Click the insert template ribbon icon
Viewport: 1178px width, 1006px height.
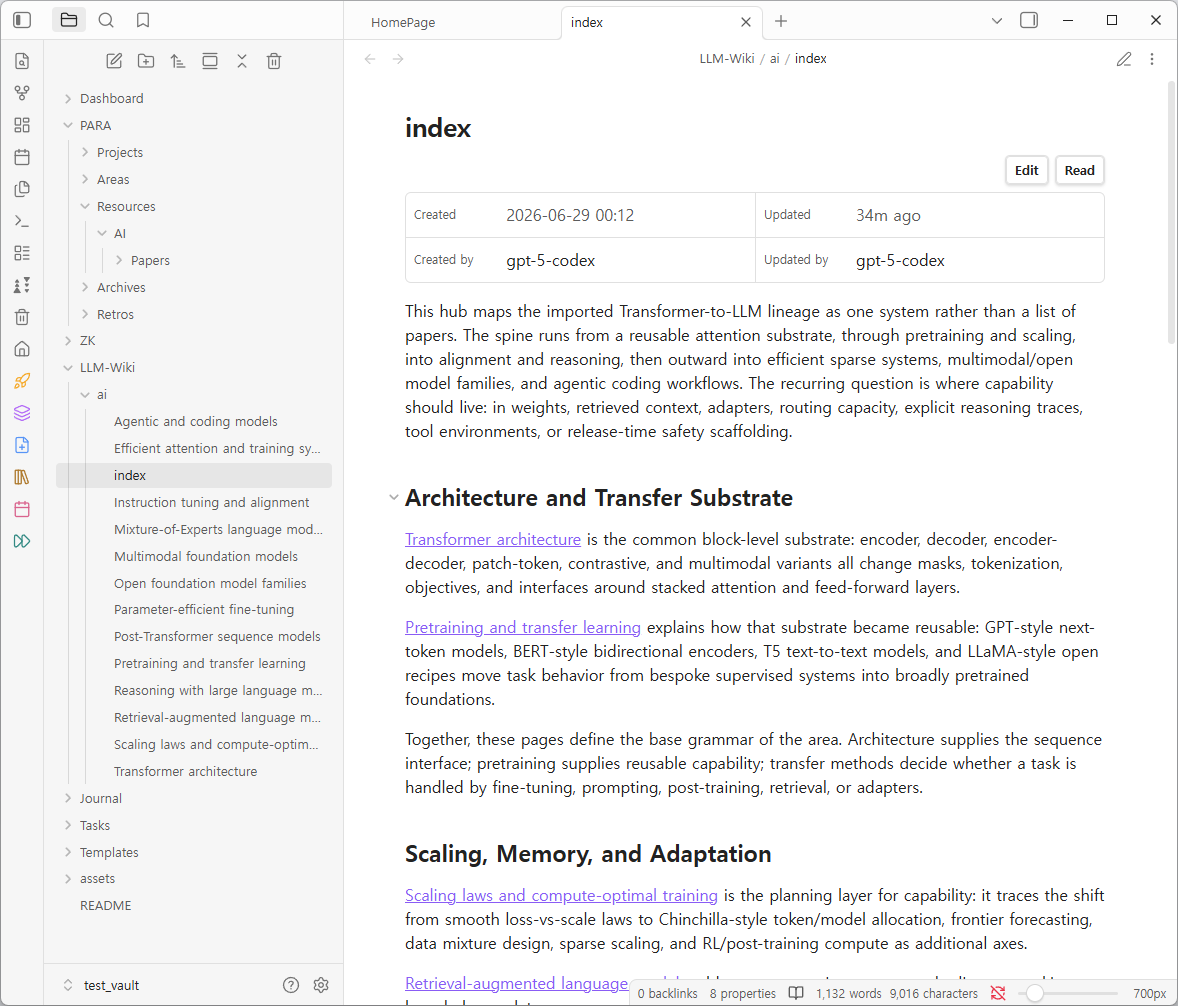coord(22,189)
